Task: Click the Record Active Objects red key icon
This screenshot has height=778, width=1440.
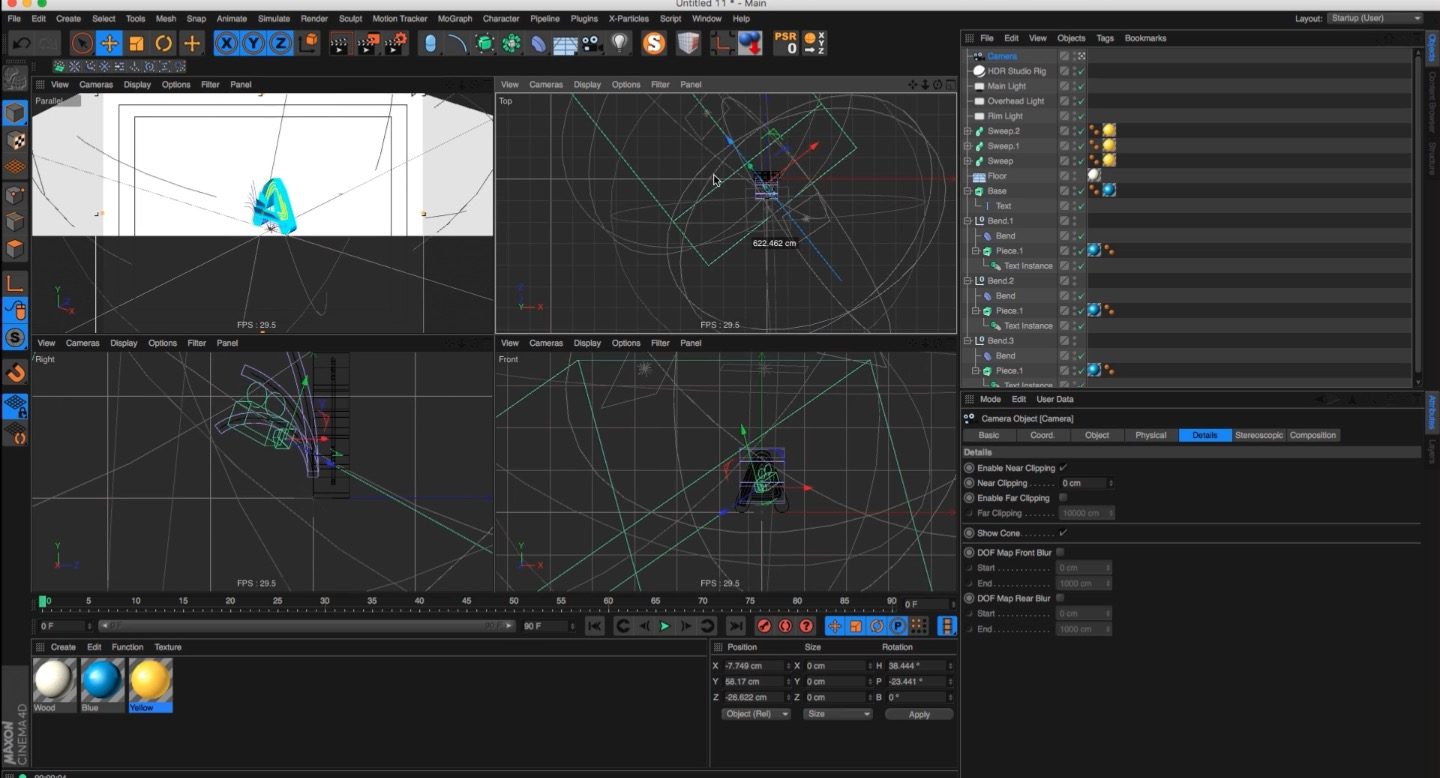Action: coord(764,626)
